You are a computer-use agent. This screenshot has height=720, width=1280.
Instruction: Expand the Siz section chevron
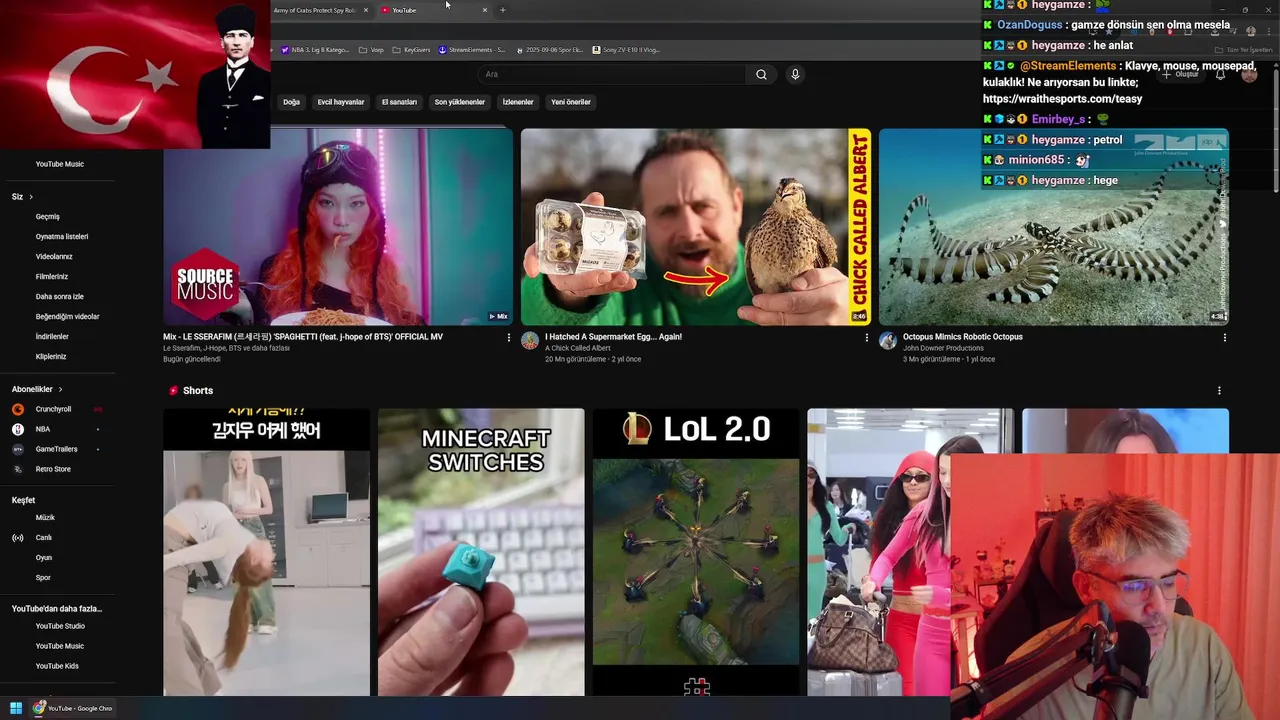click(31, 197)
